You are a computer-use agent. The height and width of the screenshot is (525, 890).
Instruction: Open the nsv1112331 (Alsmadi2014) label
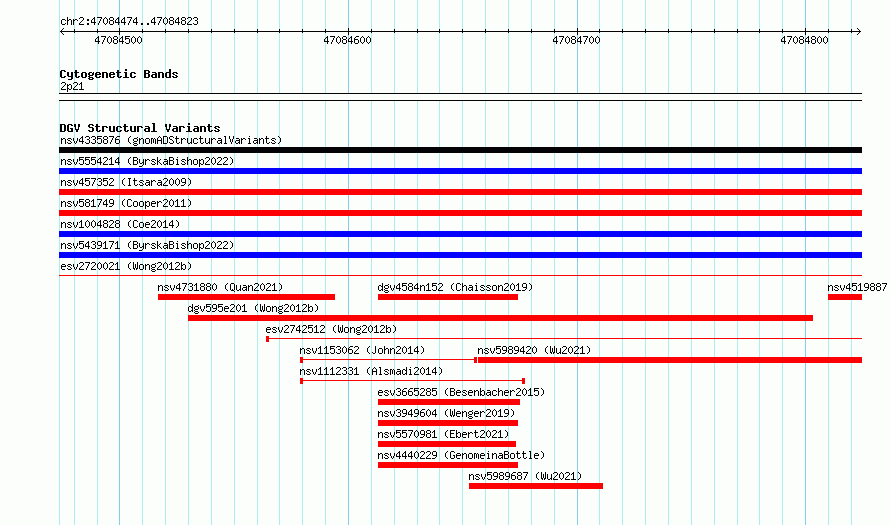coord(371,371)
